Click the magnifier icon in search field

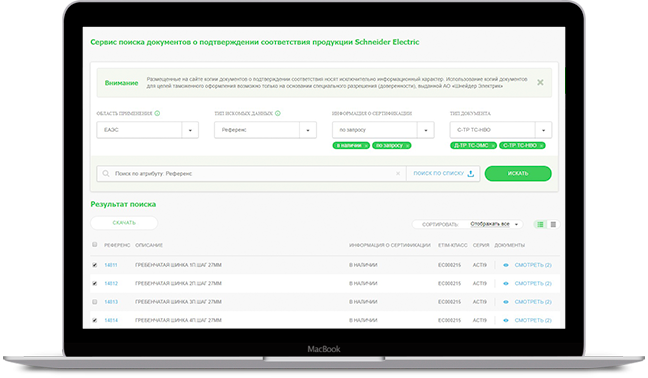click(106, 174)
